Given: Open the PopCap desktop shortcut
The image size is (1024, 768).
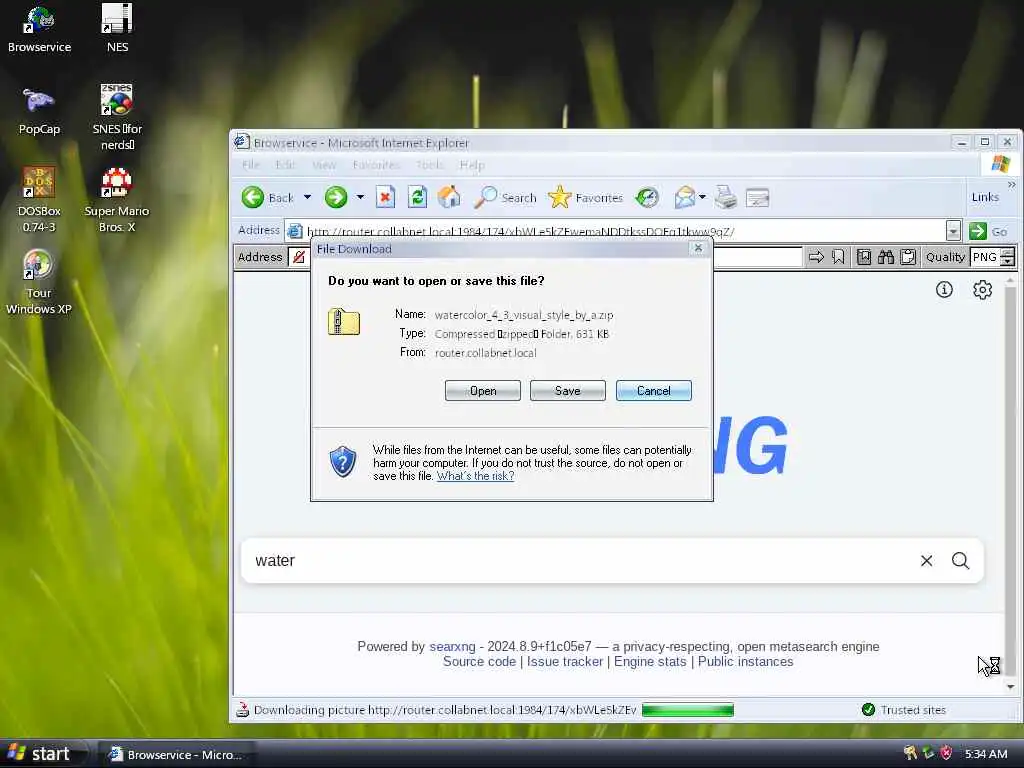Looking at the screenshot, I should (39, 111).
